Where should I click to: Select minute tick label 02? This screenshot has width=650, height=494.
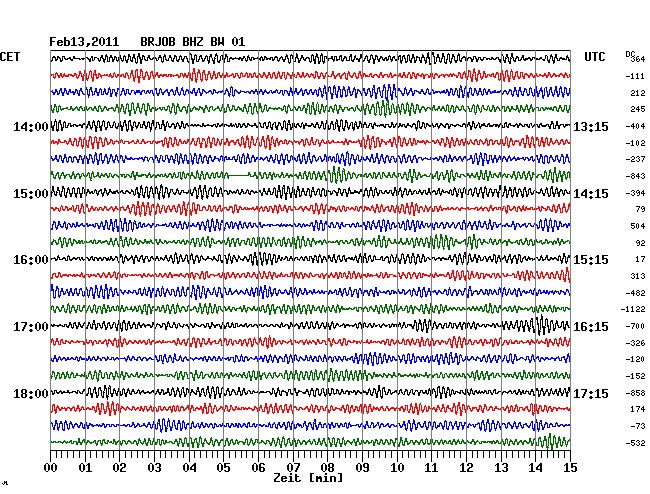point(119,467)
